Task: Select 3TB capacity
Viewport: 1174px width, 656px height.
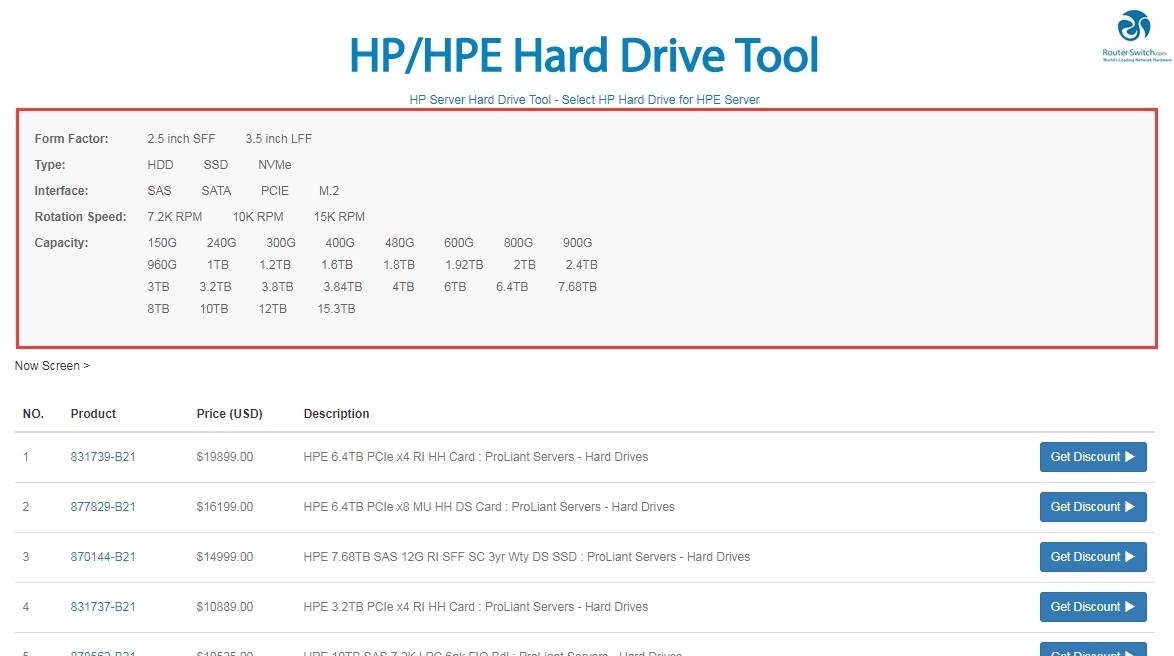Action: 158,287
